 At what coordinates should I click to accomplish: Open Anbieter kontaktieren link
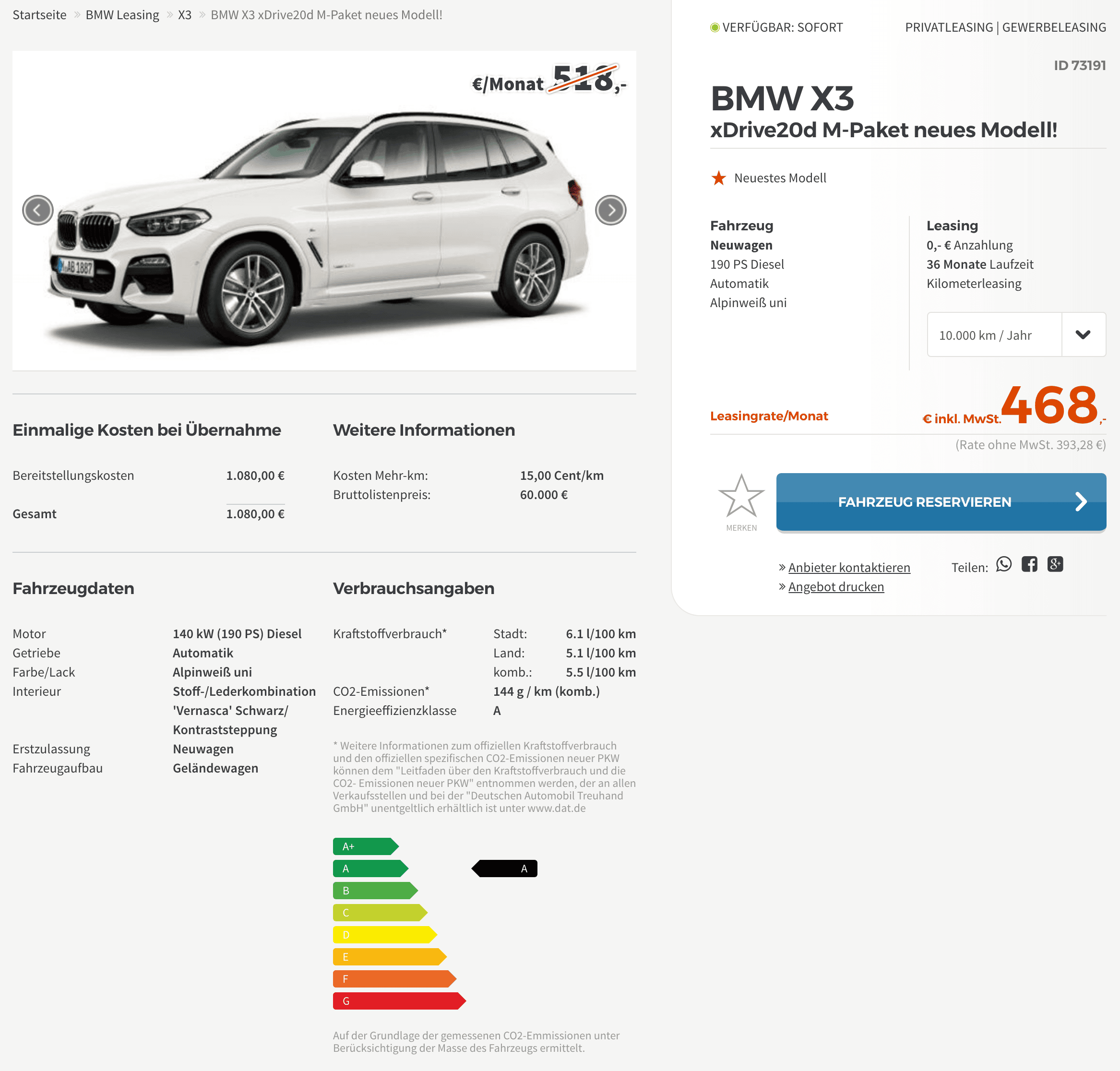tap(849, 568)
